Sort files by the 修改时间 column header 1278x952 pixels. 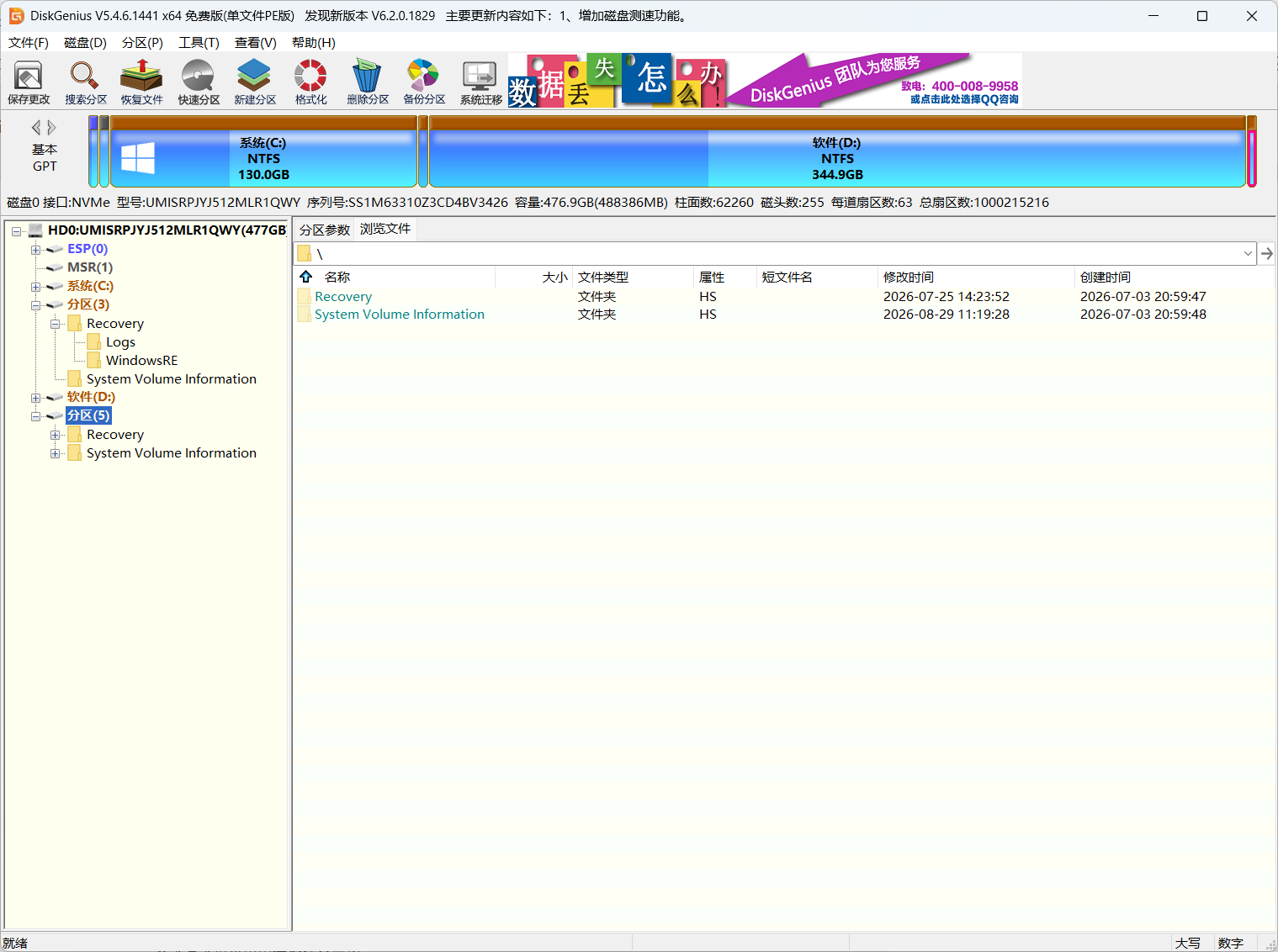click(x=975, y=277)
